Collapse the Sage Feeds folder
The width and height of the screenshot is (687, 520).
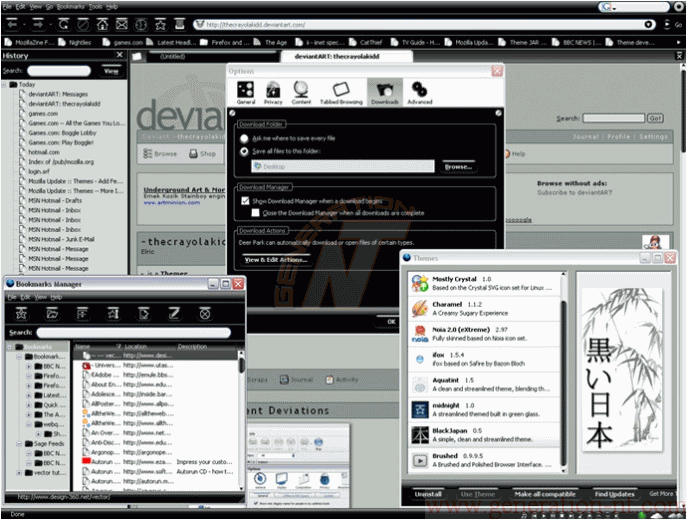coord(19,444)
